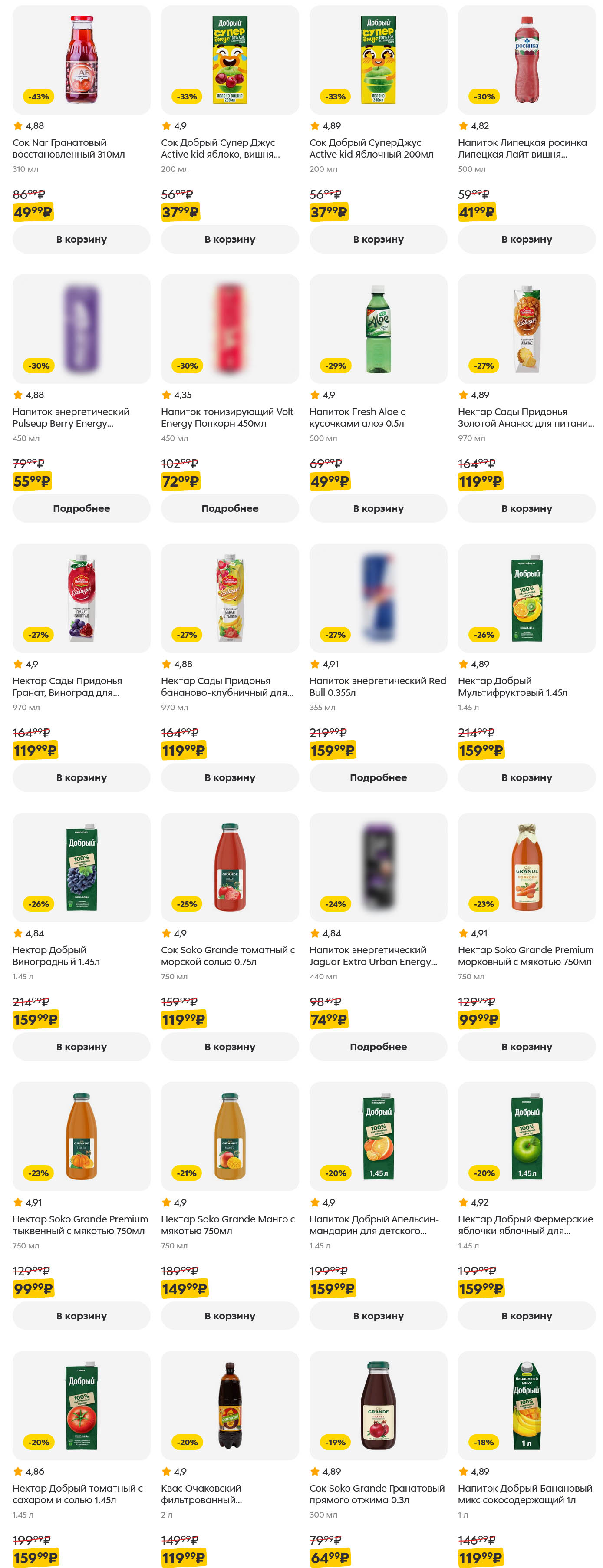
Task: Click В корзину under Fresh Aloe drink
Action: [378, 508]
